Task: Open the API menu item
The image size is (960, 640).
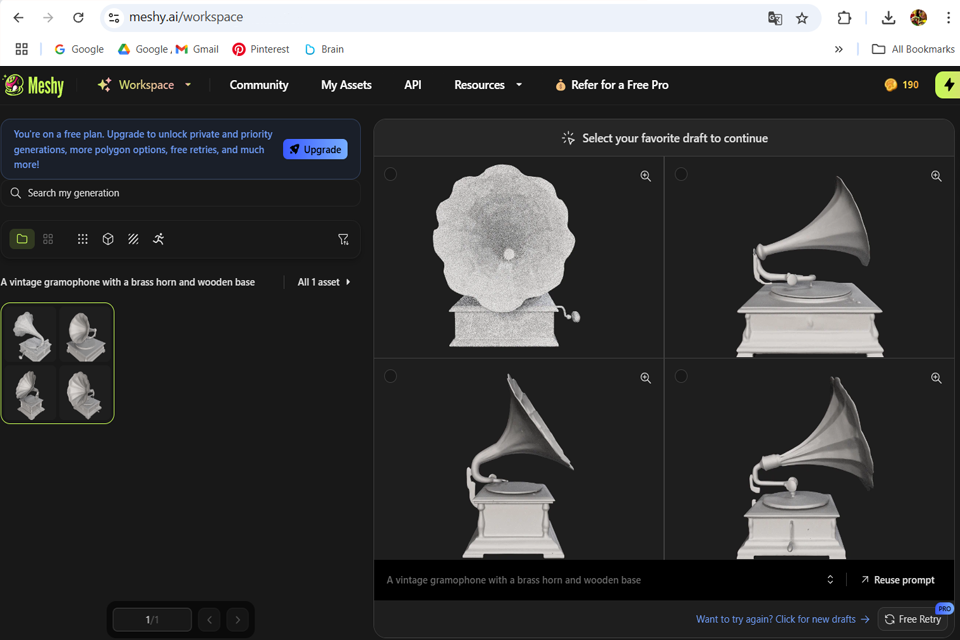Action: pos(413,85)
